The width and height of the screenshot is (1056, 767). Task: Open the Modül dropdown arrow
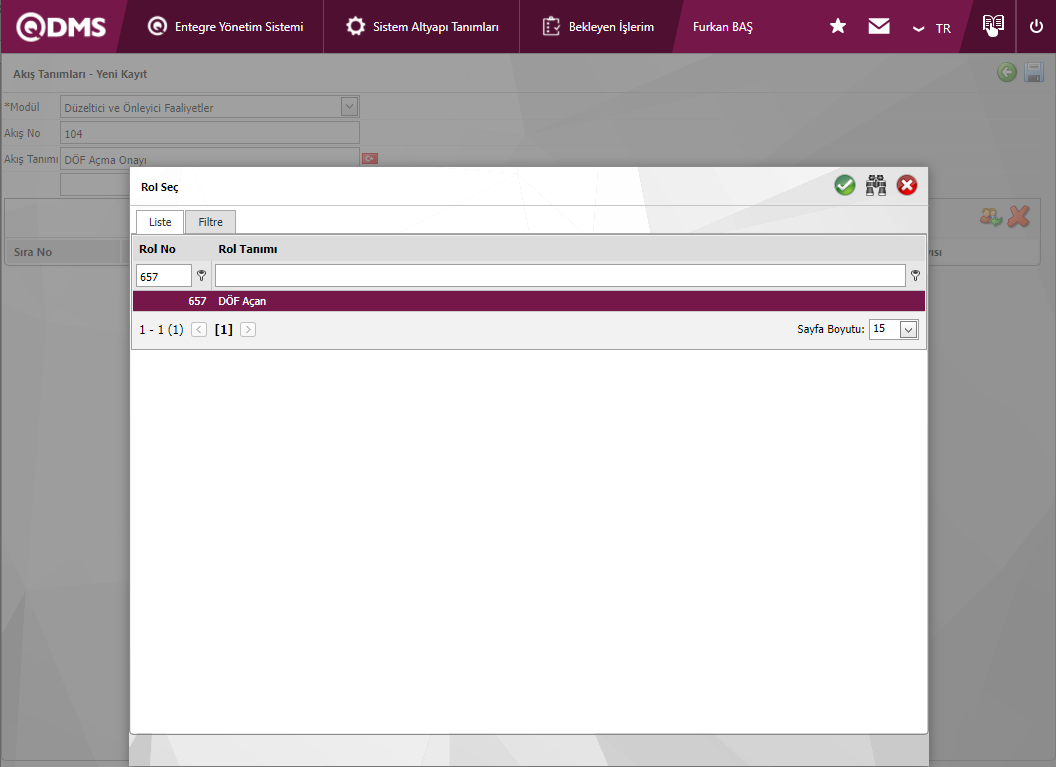tap(349, 106)
